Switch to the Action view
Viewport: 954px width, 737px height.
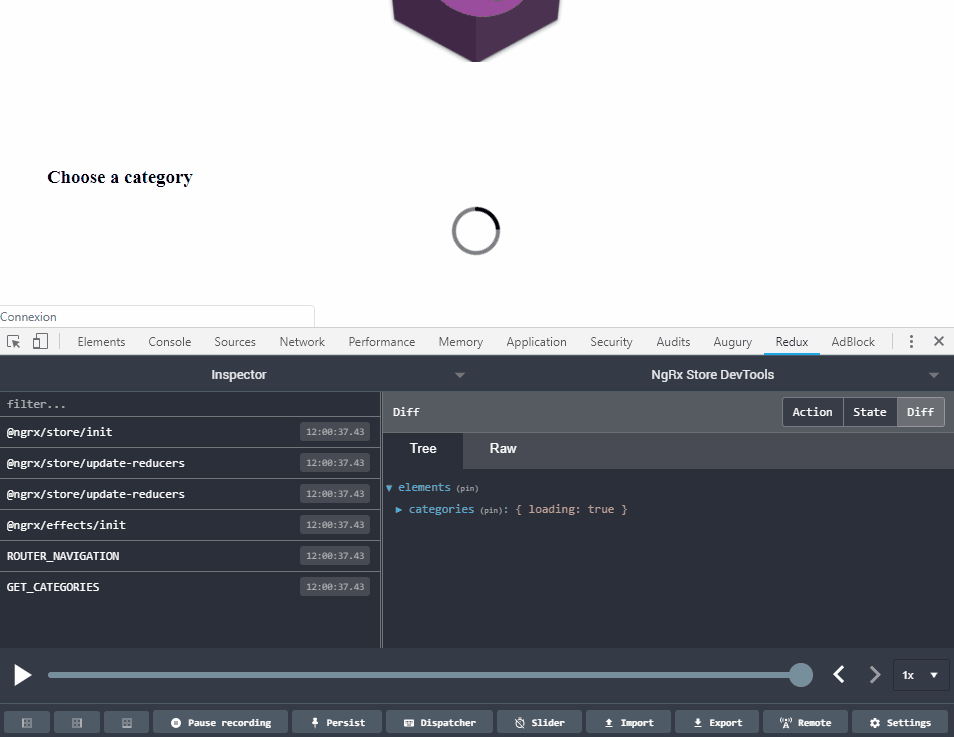(812, 412)
